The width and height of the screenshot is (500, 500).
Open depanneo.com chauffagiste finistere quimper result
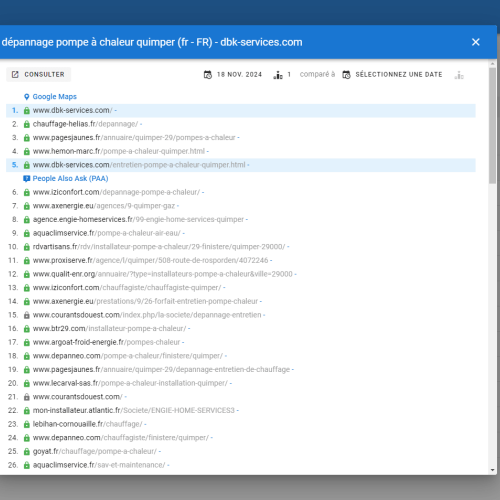point(121,438)
